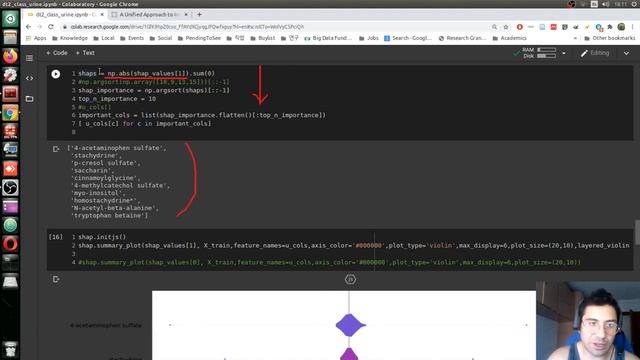This screenshot has width=640, height=360.
Task: Open the Editing mode dropdown
Action: 595,53
